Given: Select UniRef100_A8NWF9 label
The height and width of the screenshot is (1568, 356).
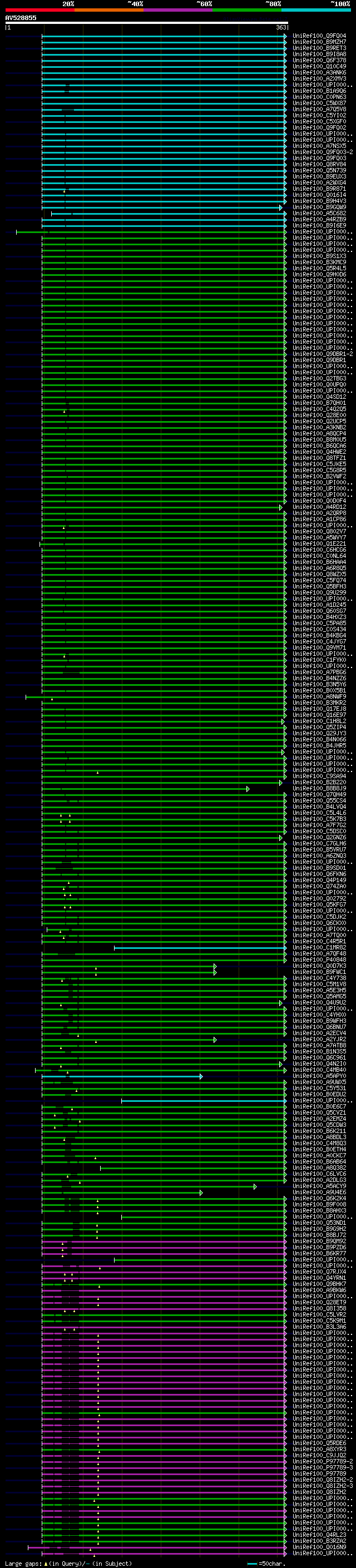Looking at the screenshot, I should click(319, 696).
